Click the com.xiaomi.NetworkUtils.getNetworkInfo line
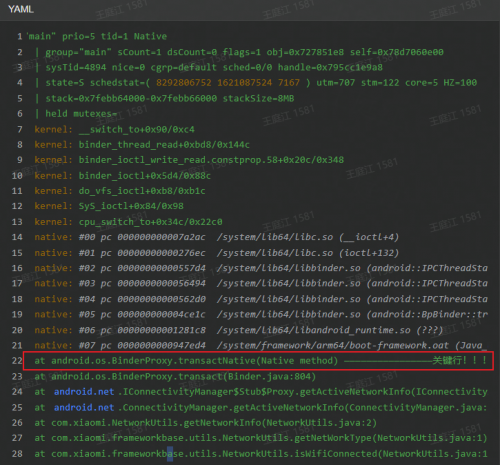Image resolution: width=500 pixels, height=465 pixels. coord(206,423)
